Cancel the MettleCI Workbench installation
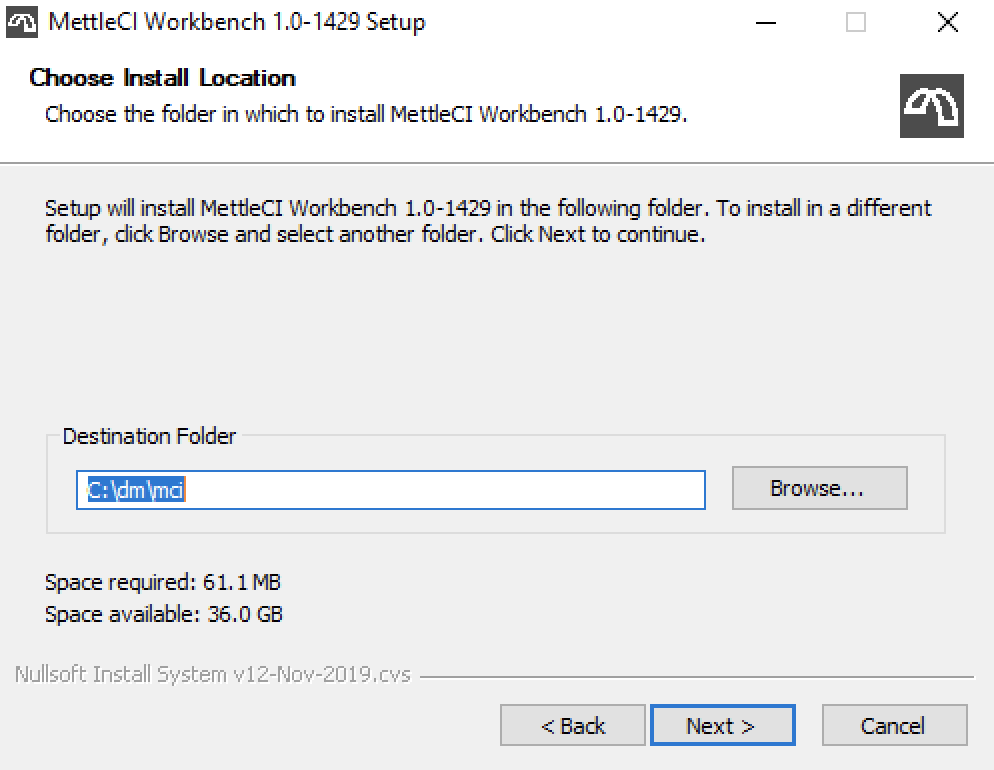 [x=894, y=725]
